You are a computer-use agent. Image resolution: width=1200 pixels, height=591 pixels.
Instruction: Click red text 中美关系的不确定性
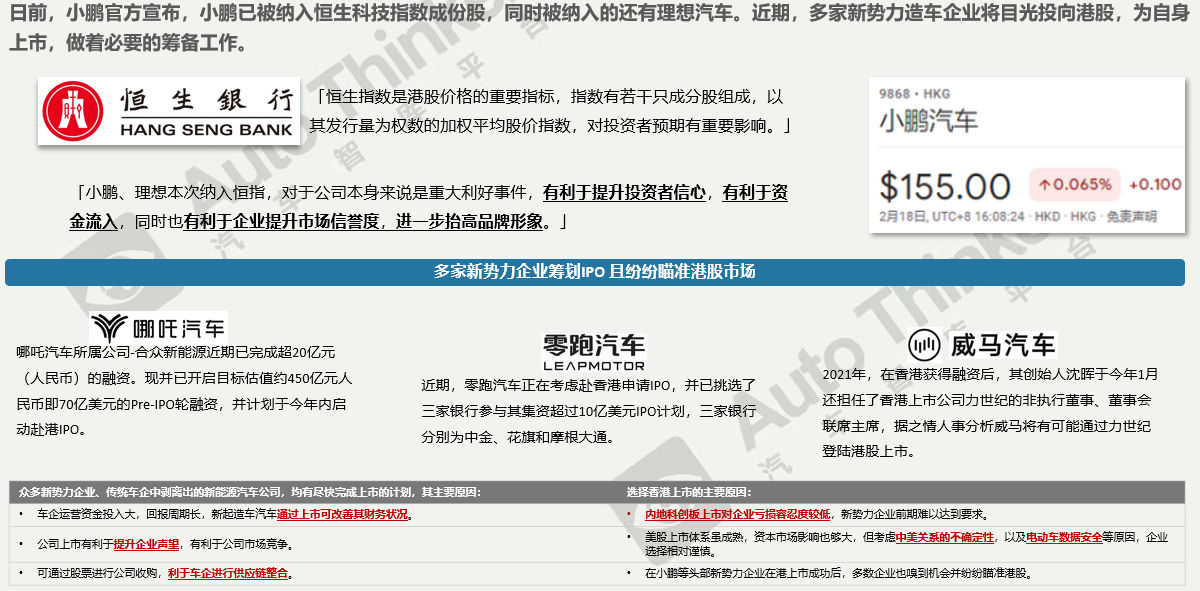[945, 537]
